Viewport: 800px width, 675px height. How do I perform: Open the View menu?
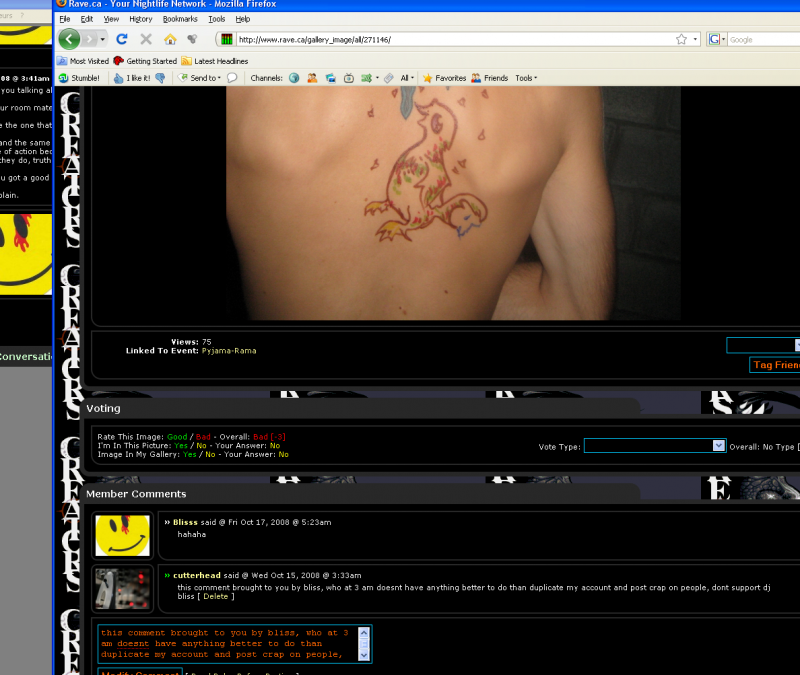point(111,19)
